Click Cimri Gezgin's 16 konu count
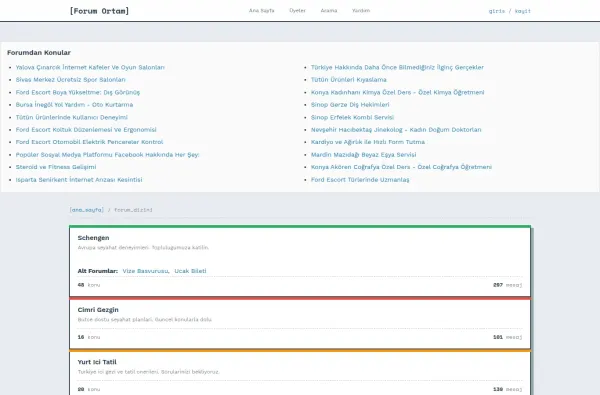The width and height of the screenshot is (600, 395). point(89,337)
